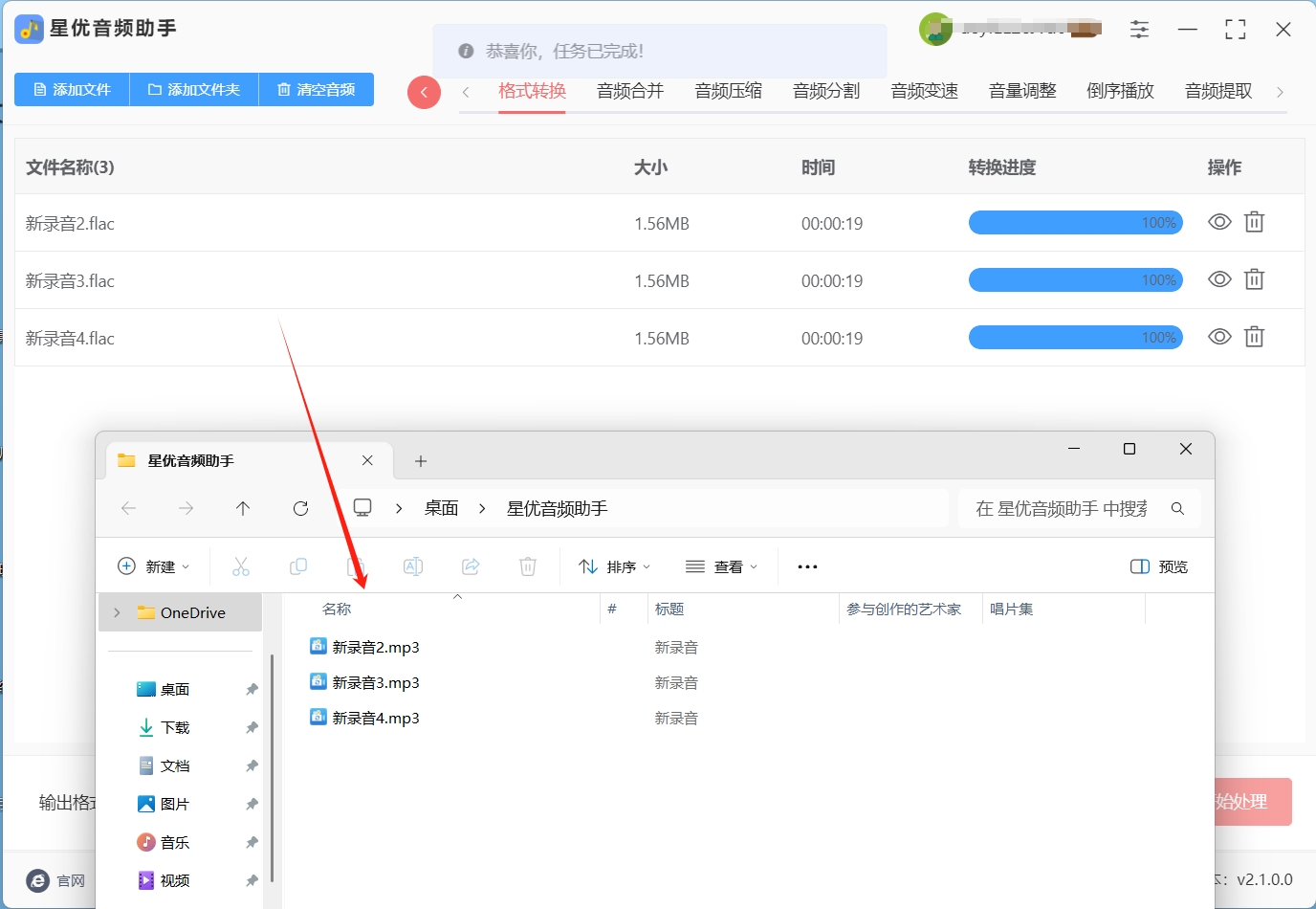Switch to the 音频合并 tab
Viewport: 1316px width, 909px height.
[630, 91]
